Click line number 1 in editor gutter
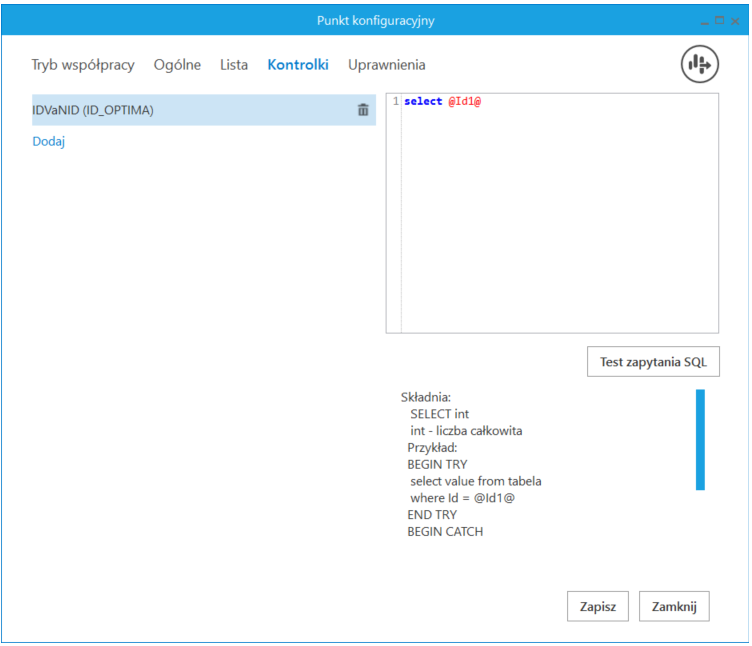The height and width of the screenshot is (646, 752). pos(396,102)
